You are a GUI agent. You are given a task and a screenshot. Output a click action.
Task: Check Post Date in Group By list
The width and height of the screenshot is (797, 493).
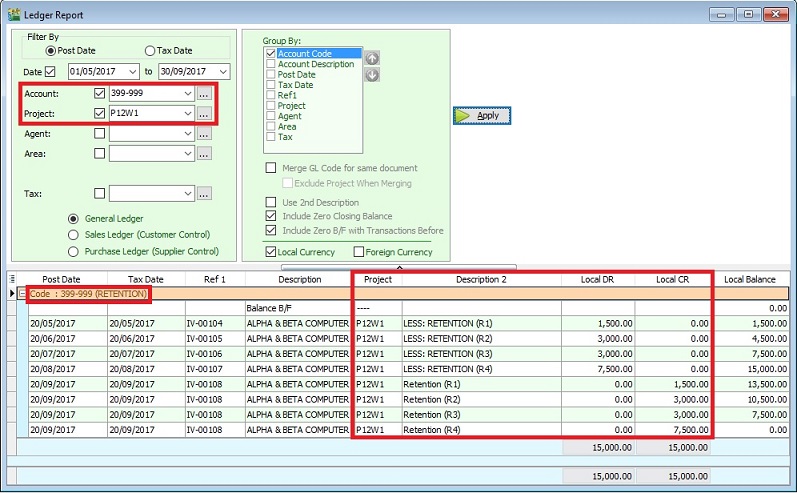click(x=271, y=74)
